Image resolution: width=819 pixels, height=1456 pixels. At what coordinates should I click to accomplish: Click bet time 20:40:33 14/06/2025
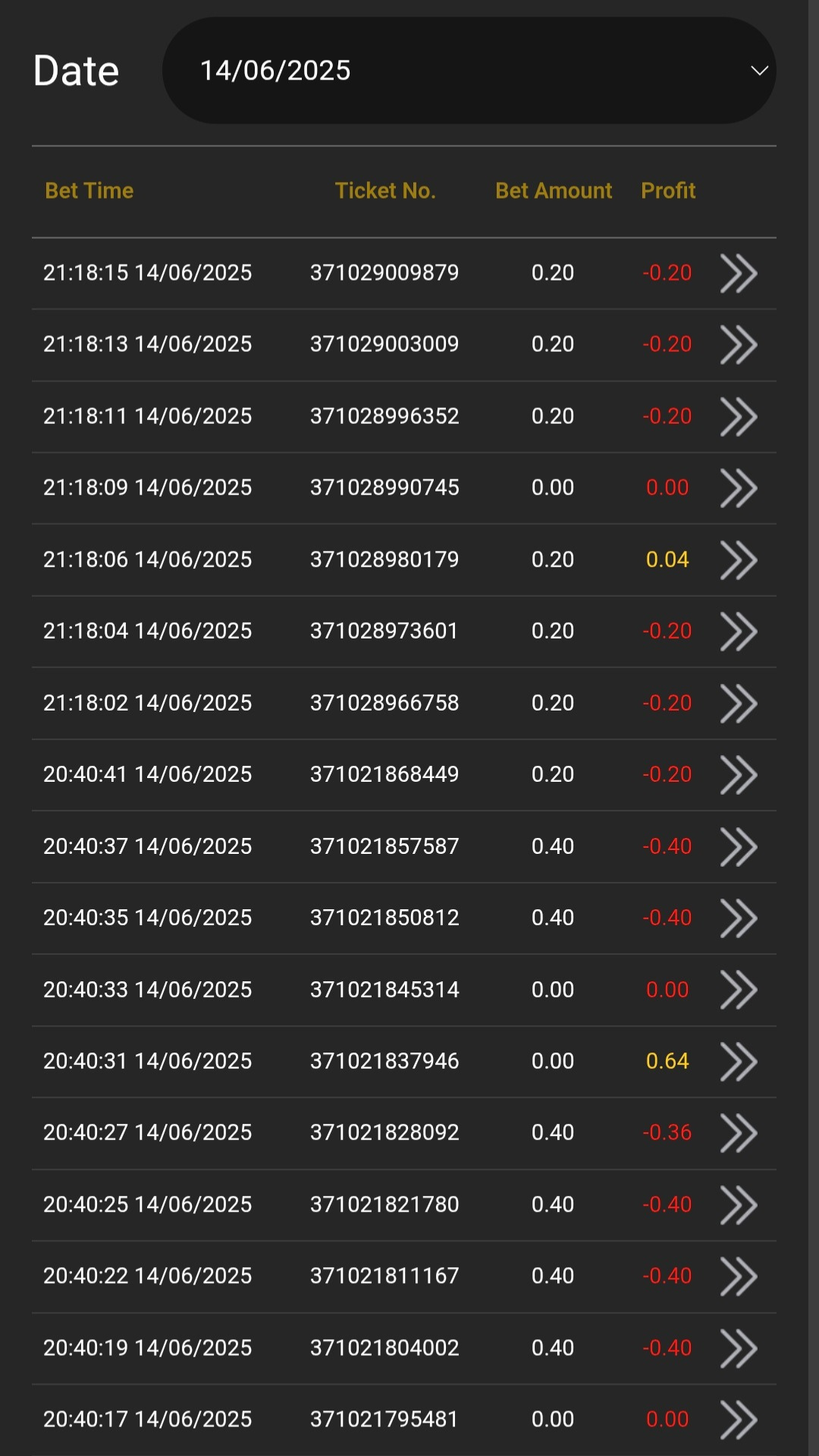coord(147,989)
